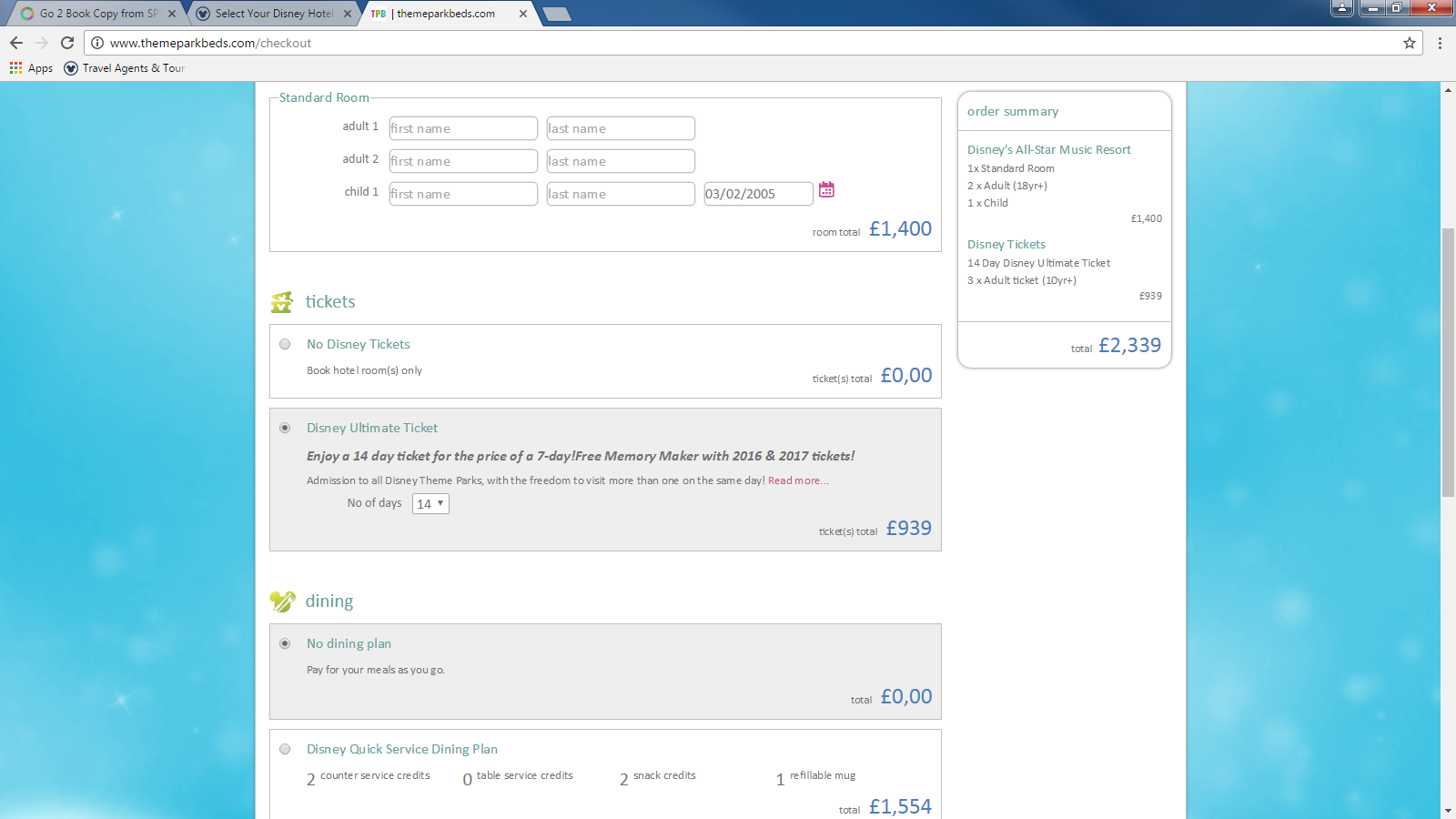Click the Quick Service Dining total £1,554
Viewport: 1456px width, 819px height.
tap(900, 806)
